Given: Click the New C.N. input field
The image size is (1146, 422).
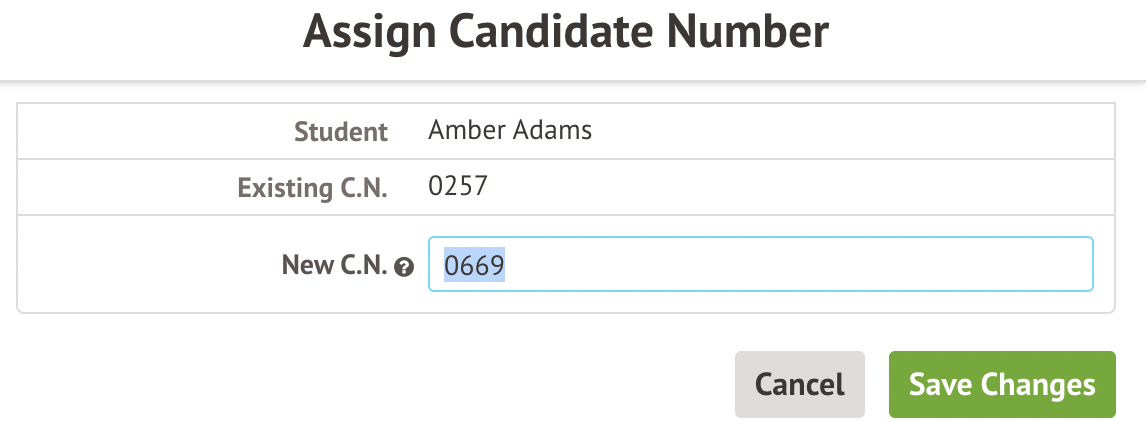Looking at the screenshot, I should point(760,265).
